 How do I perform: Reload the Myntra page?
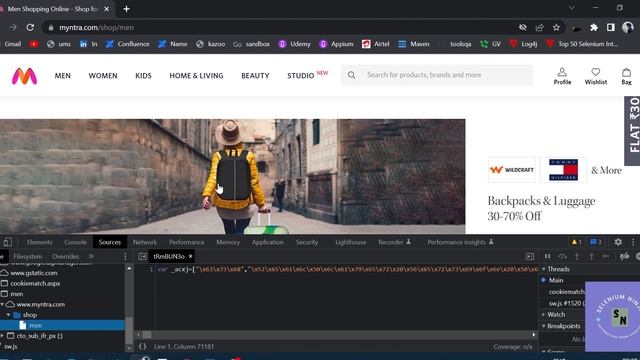coord(30,27)
